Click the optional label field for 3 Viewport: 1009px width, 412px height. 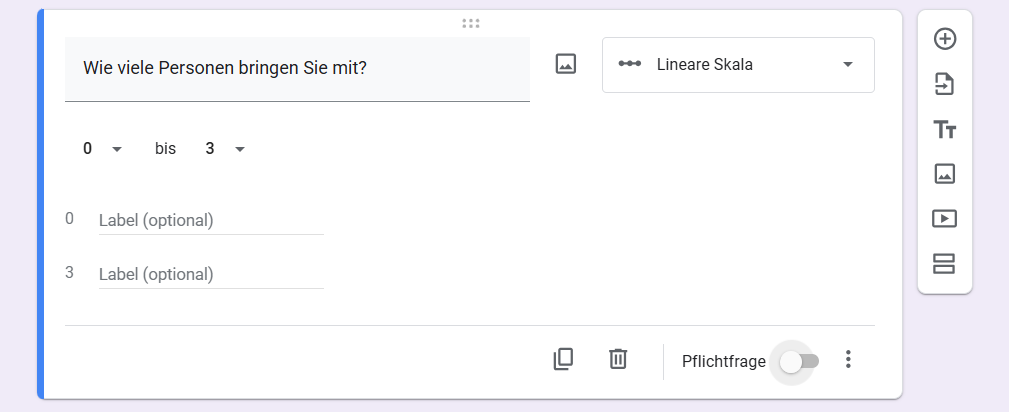pyautogui.click(x=211, y=274)
